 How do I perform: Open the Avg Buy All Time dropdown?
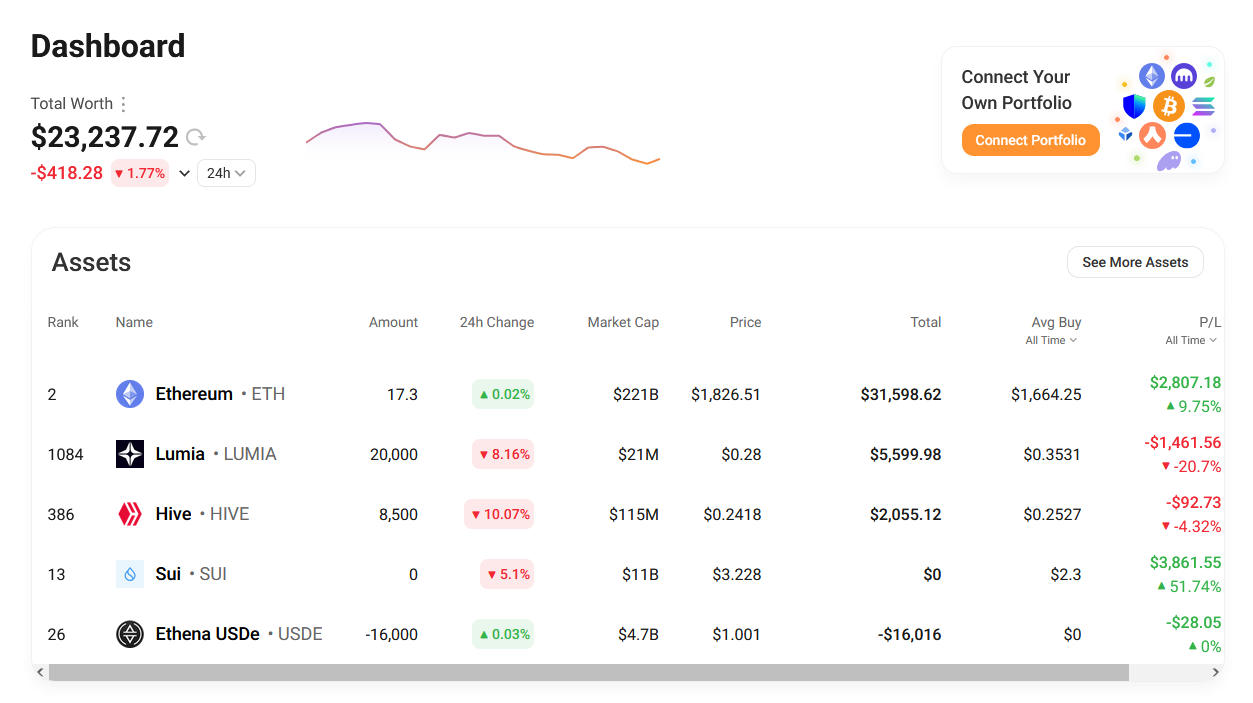tap(1051, 341)
